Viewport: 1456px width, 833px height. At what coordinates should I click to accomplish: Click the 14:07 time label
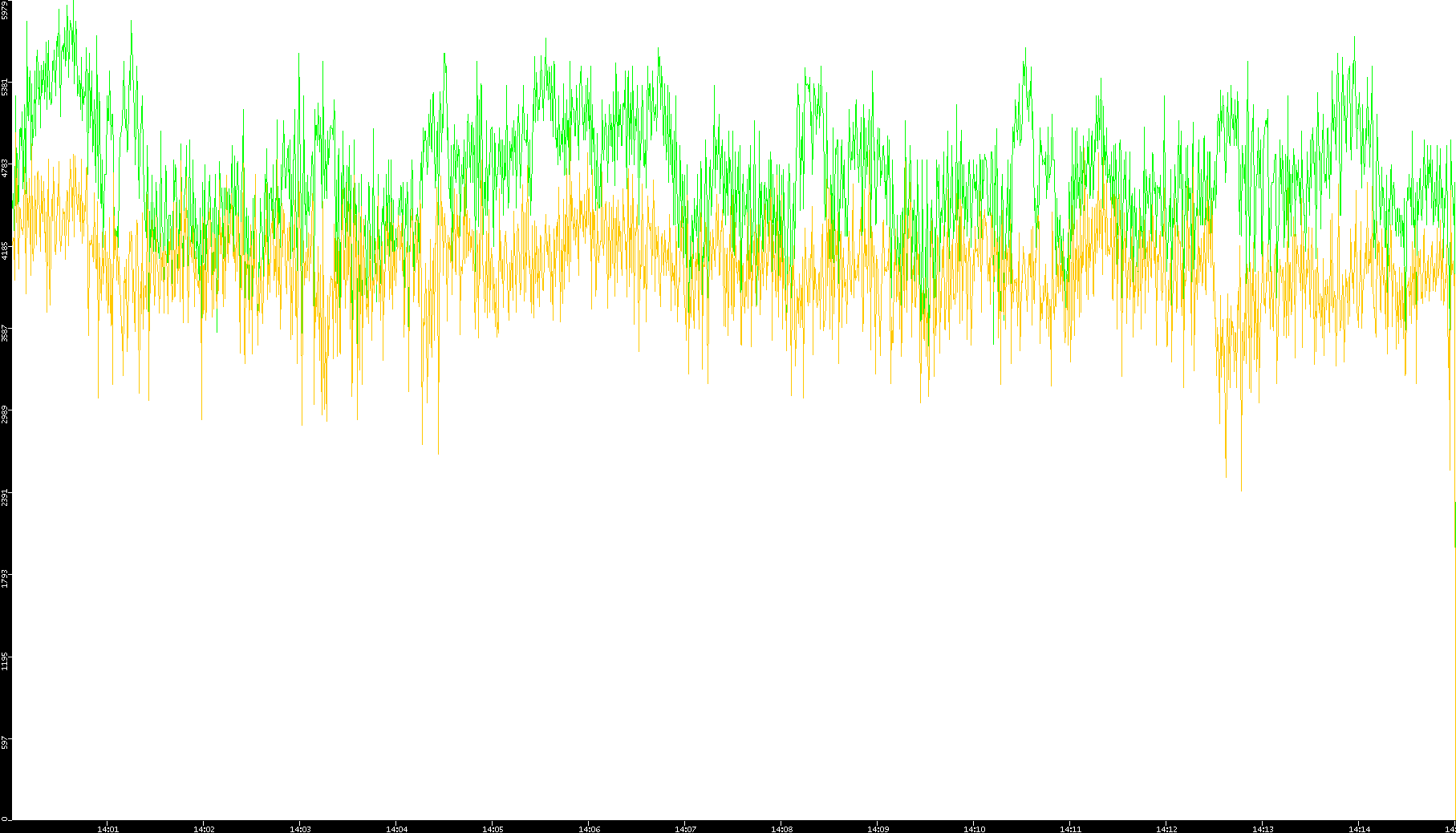click(685, 829)
